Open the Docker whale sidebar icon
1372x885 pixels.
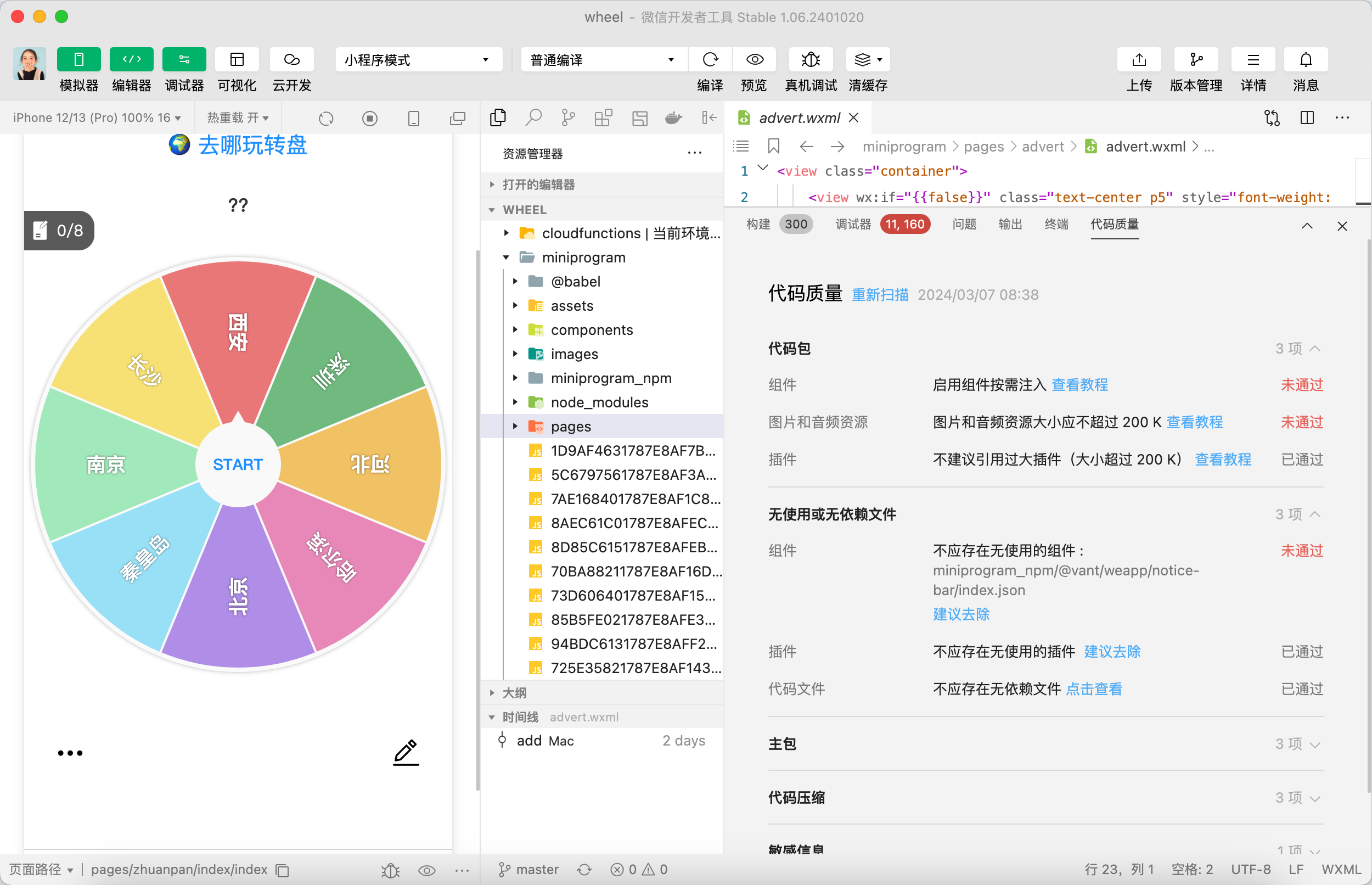pos(673,118)
